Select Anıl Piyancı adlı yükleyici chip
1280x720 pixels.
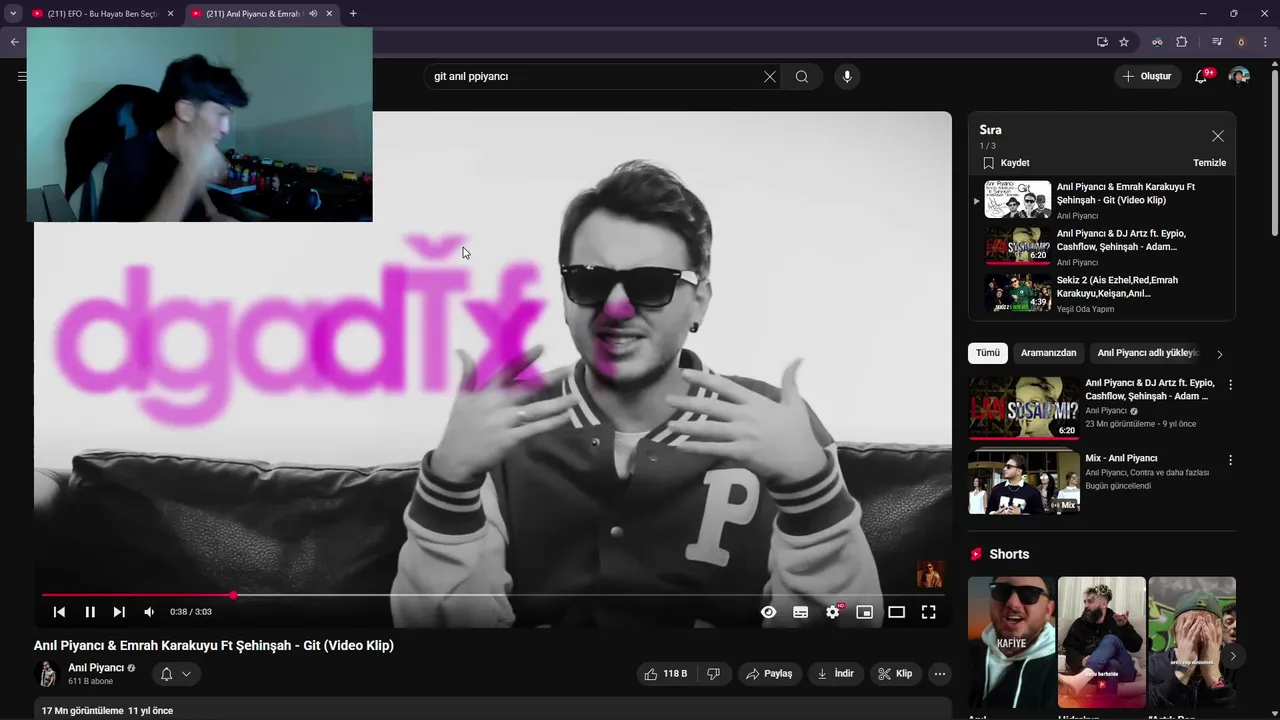(1147, 353)
